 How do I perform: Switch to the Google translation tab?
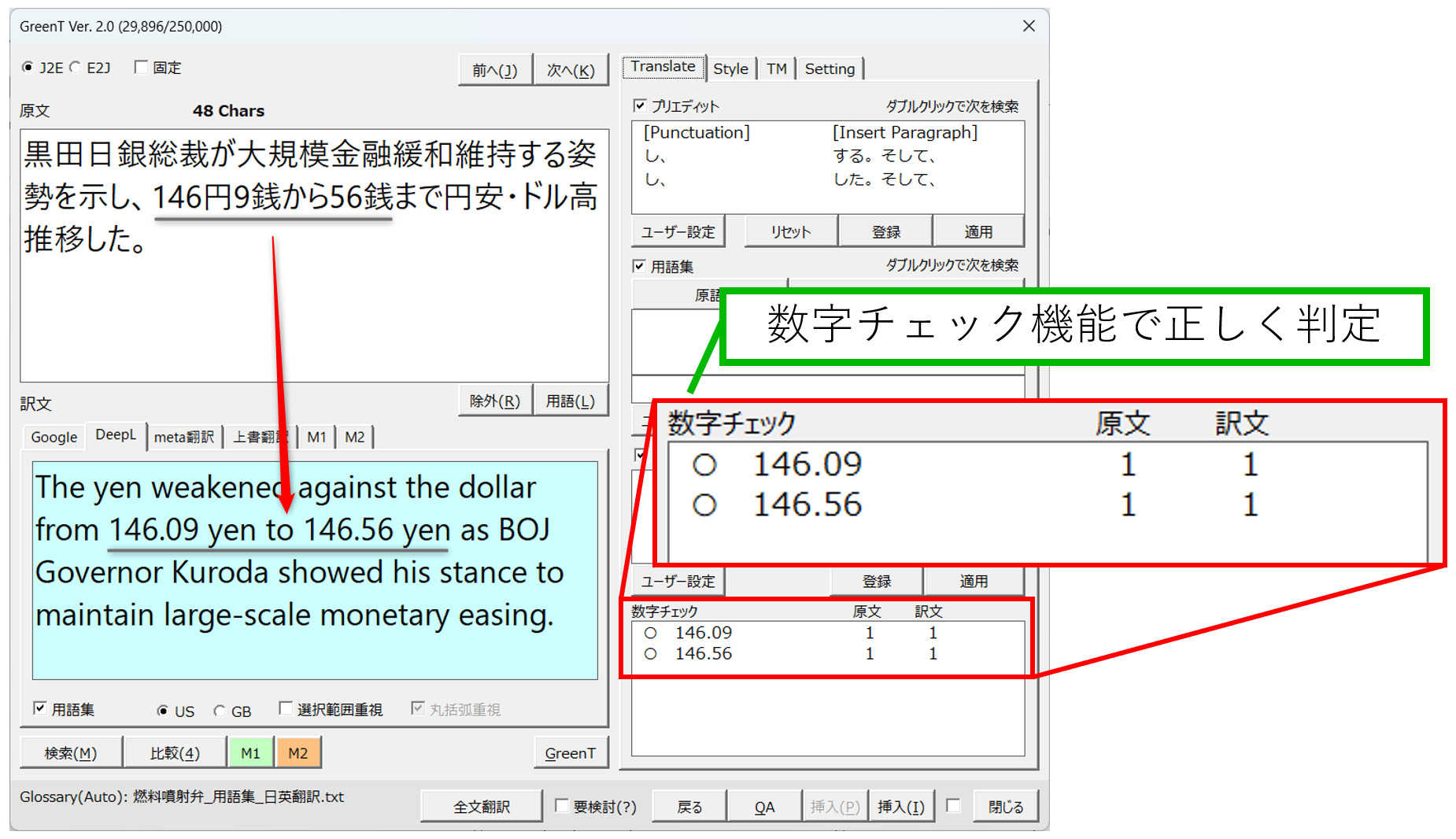(x=54, y=437)
